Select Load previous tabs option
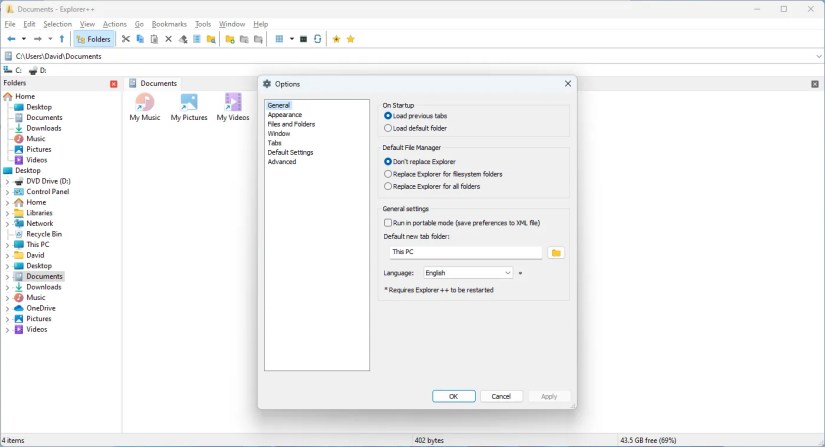This screenshot has width=825, height=447. point(415,116)
